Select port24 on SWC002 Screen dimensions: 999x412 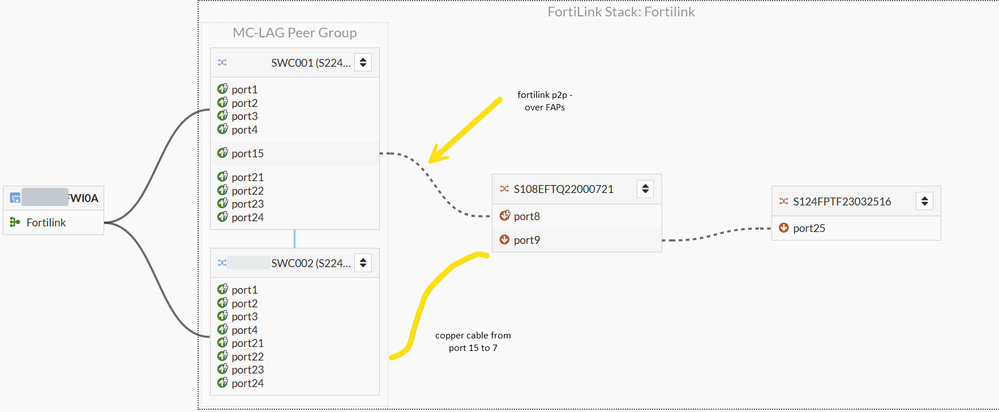click(247, 383)
